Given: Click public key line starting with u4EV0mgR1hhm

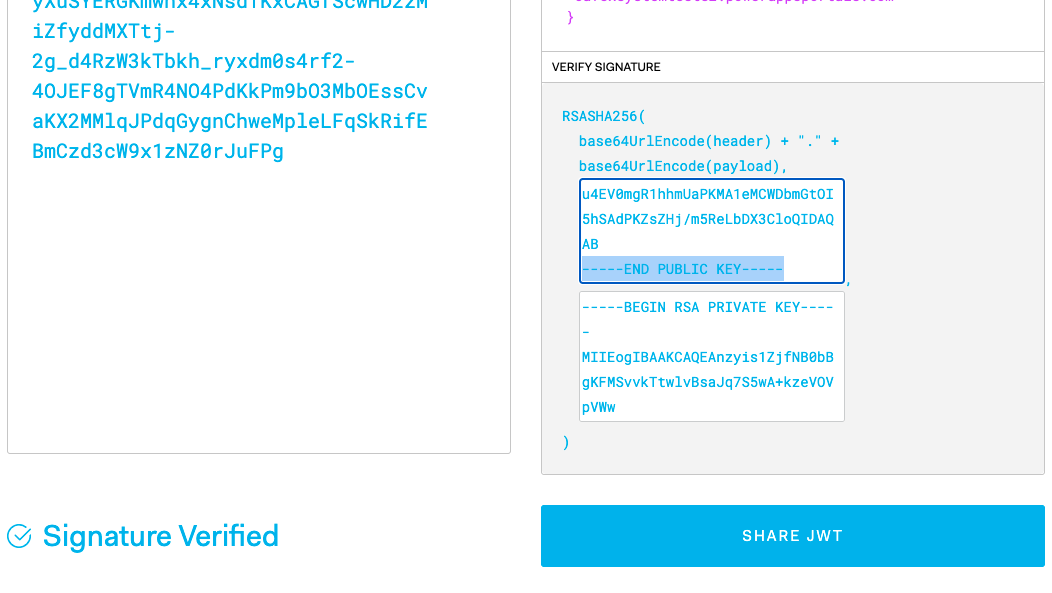Looking at the screenshot, I should tap(707, 195).
